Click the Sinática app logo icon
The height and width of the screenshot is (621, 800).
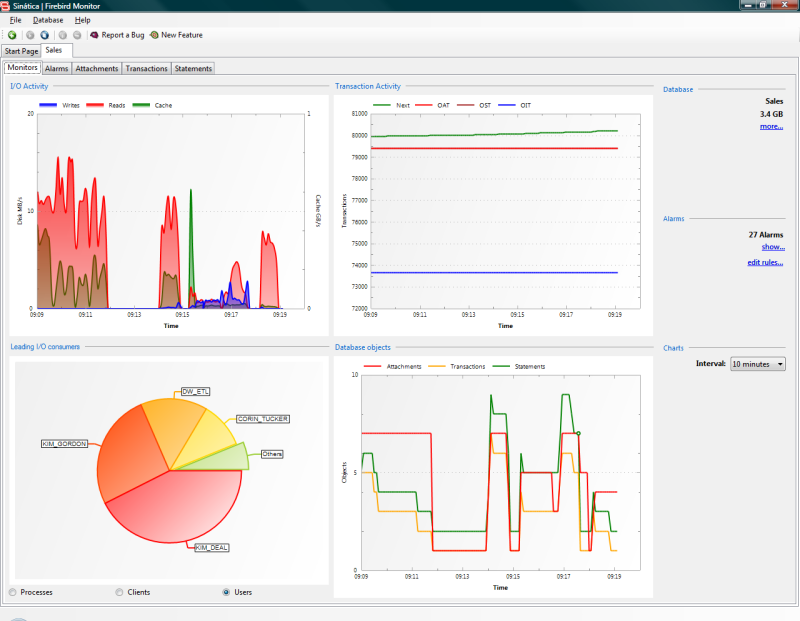point(5,6)
